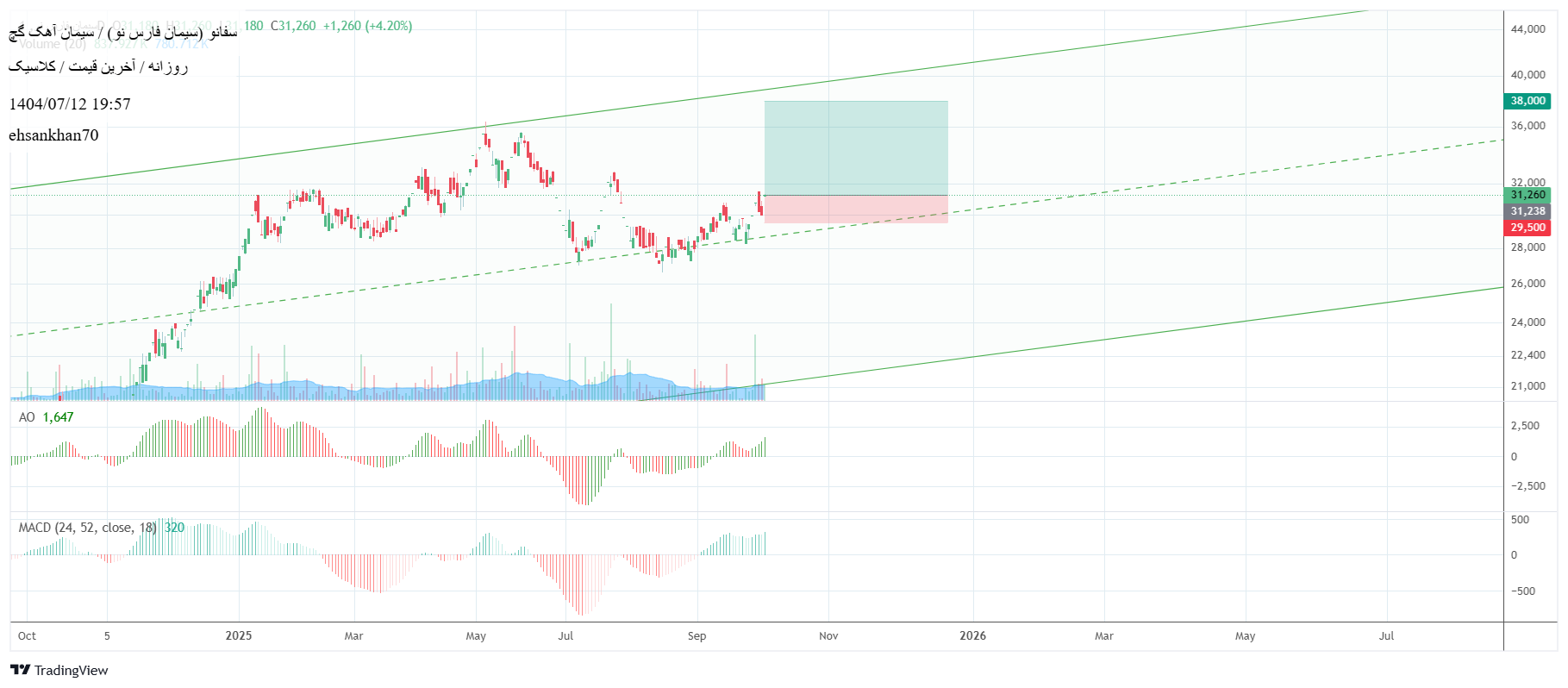Click the red stop-loss zone rectangle
The image size is (1568, 688).
(x=855, y=210)
